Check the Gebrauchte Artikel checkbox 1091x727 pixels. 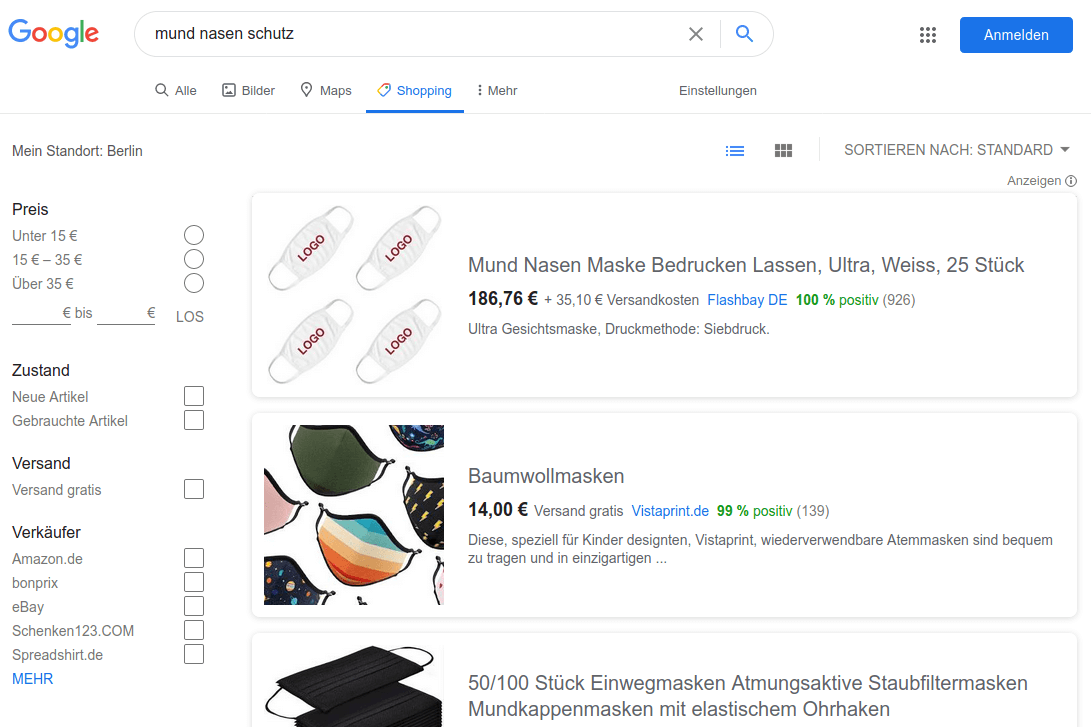[194, 420]
